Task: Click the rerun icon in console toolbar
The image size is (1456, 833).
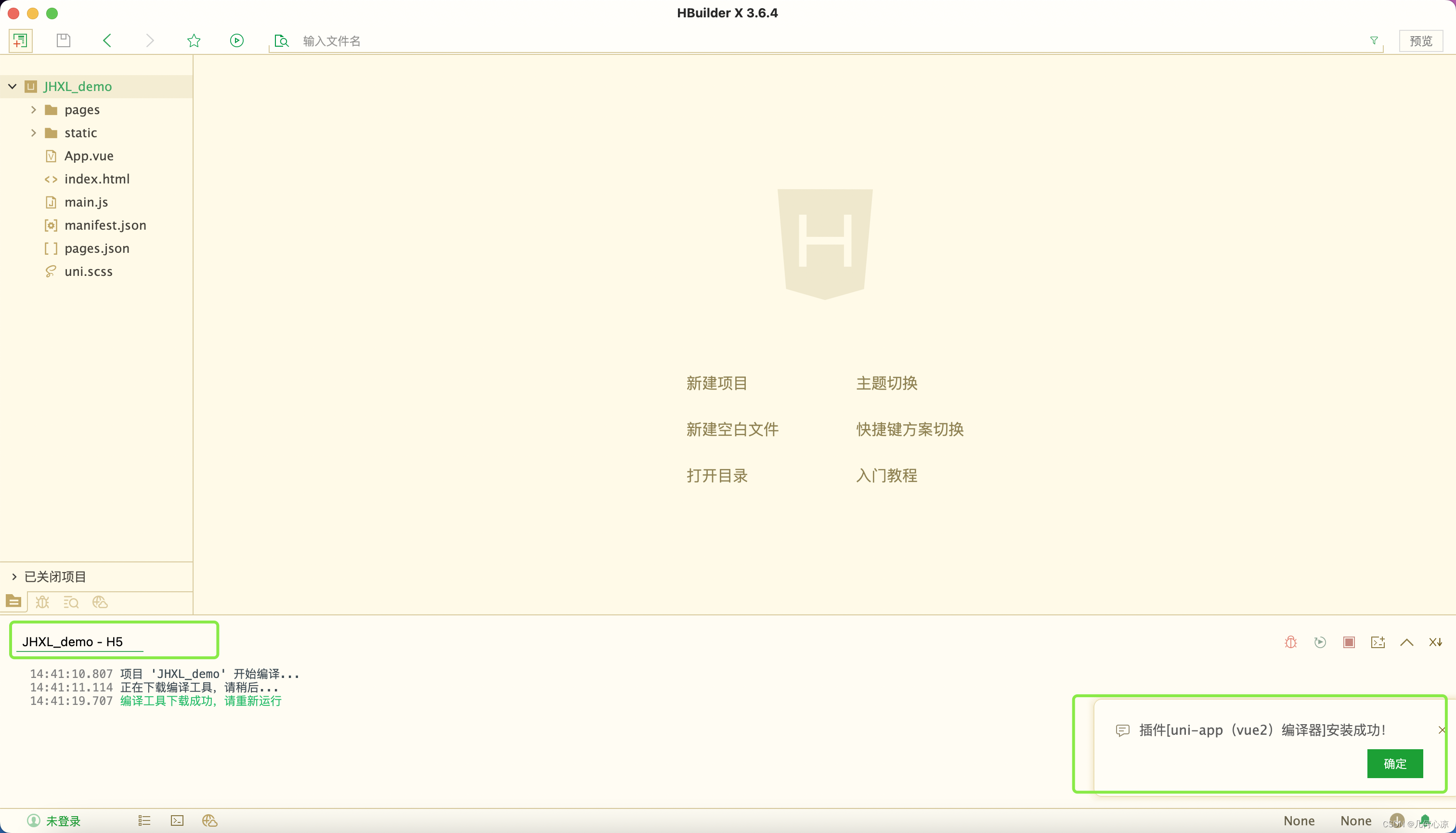Action: [1320, 642]
